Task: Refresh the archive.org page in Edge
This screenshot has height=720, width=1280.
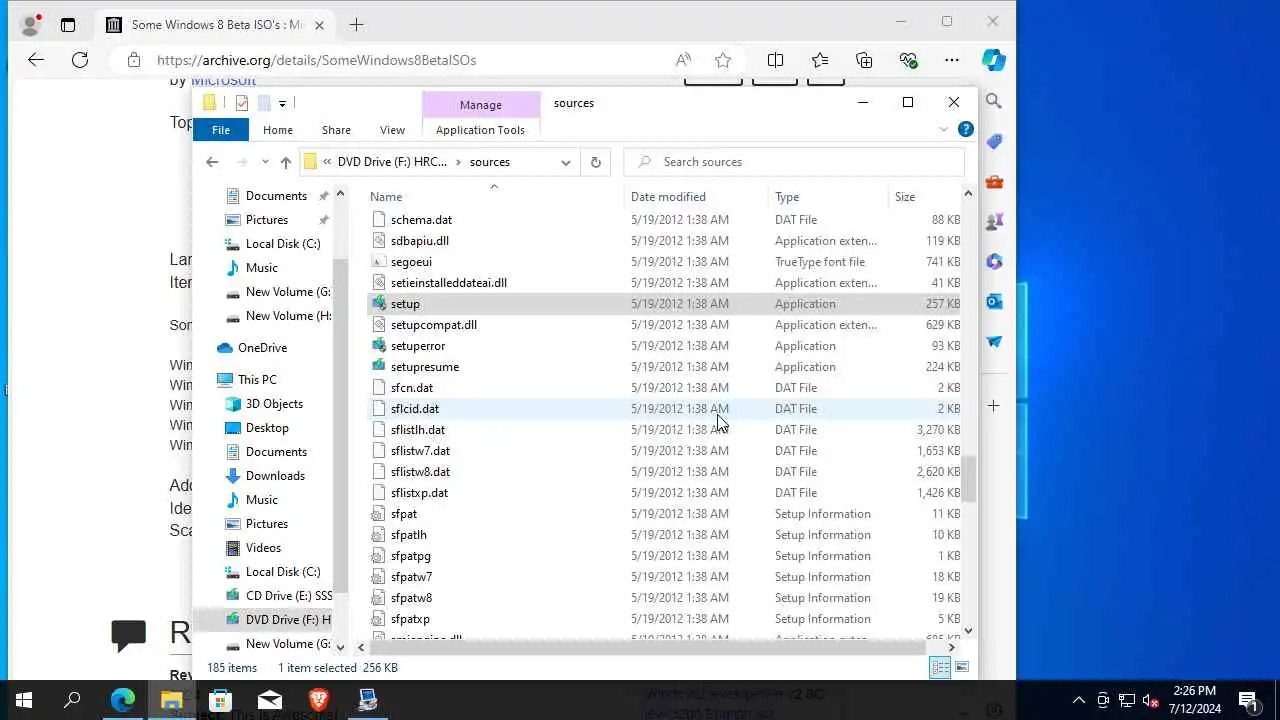Action: 80,60
